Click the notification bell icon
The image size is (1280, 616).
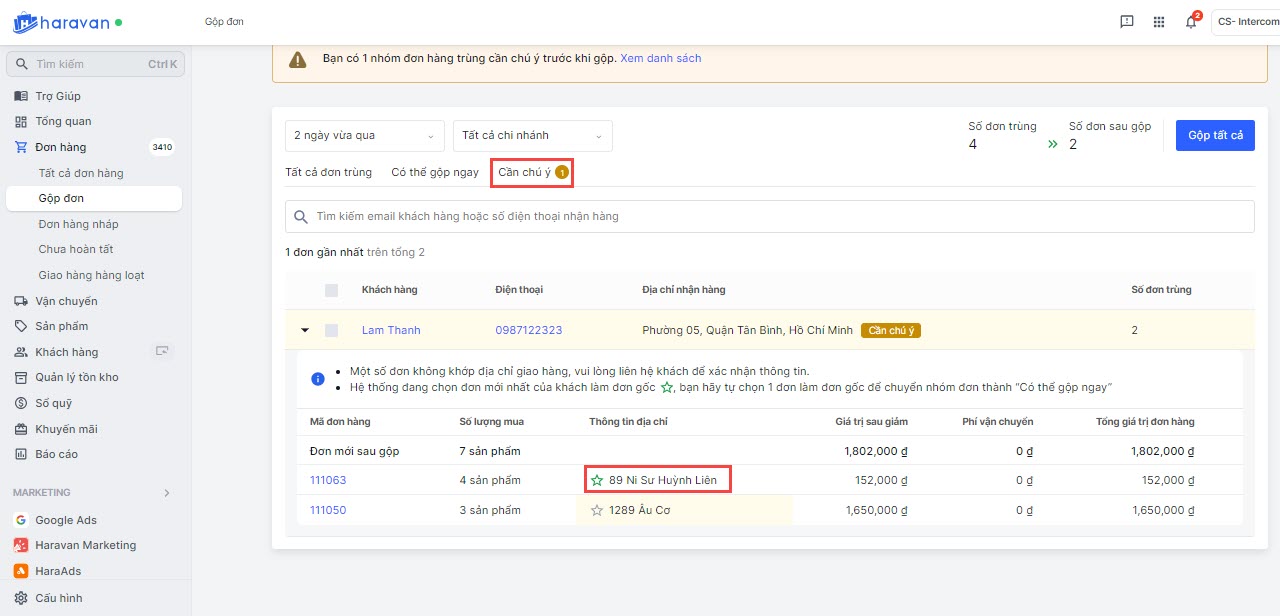(1190, 22)
